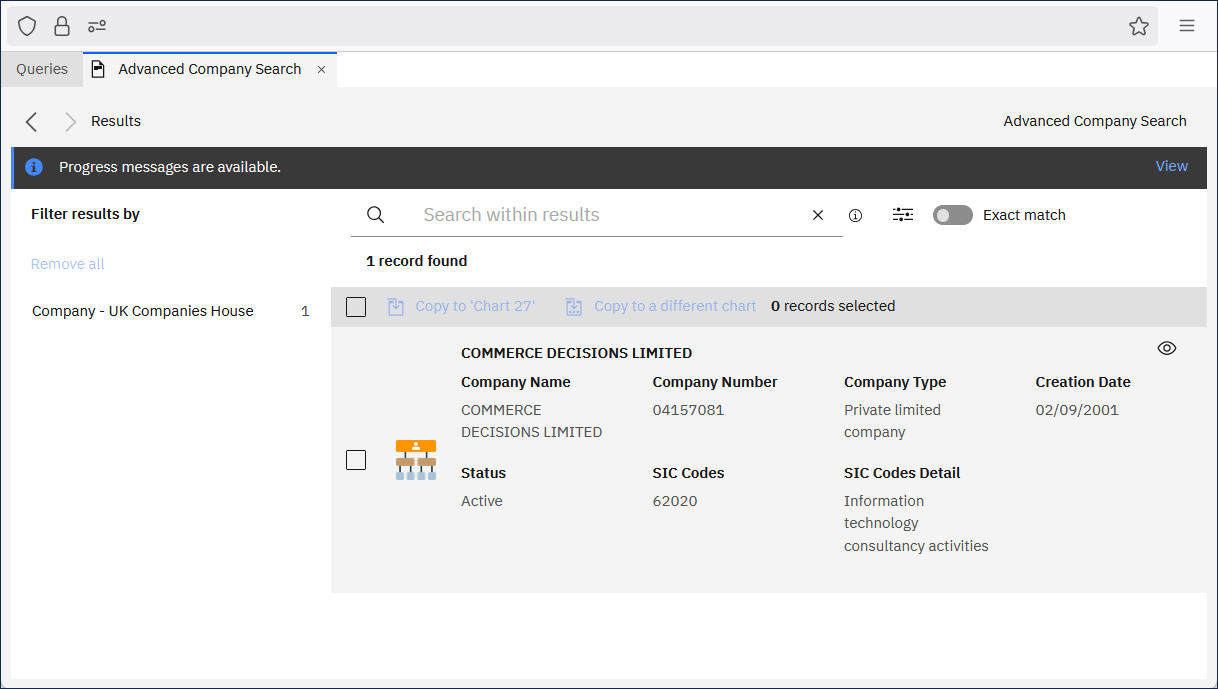Screen dimensions: 1218x689
Task: Bookmark page with the star icon
Action: (1139, 26)
